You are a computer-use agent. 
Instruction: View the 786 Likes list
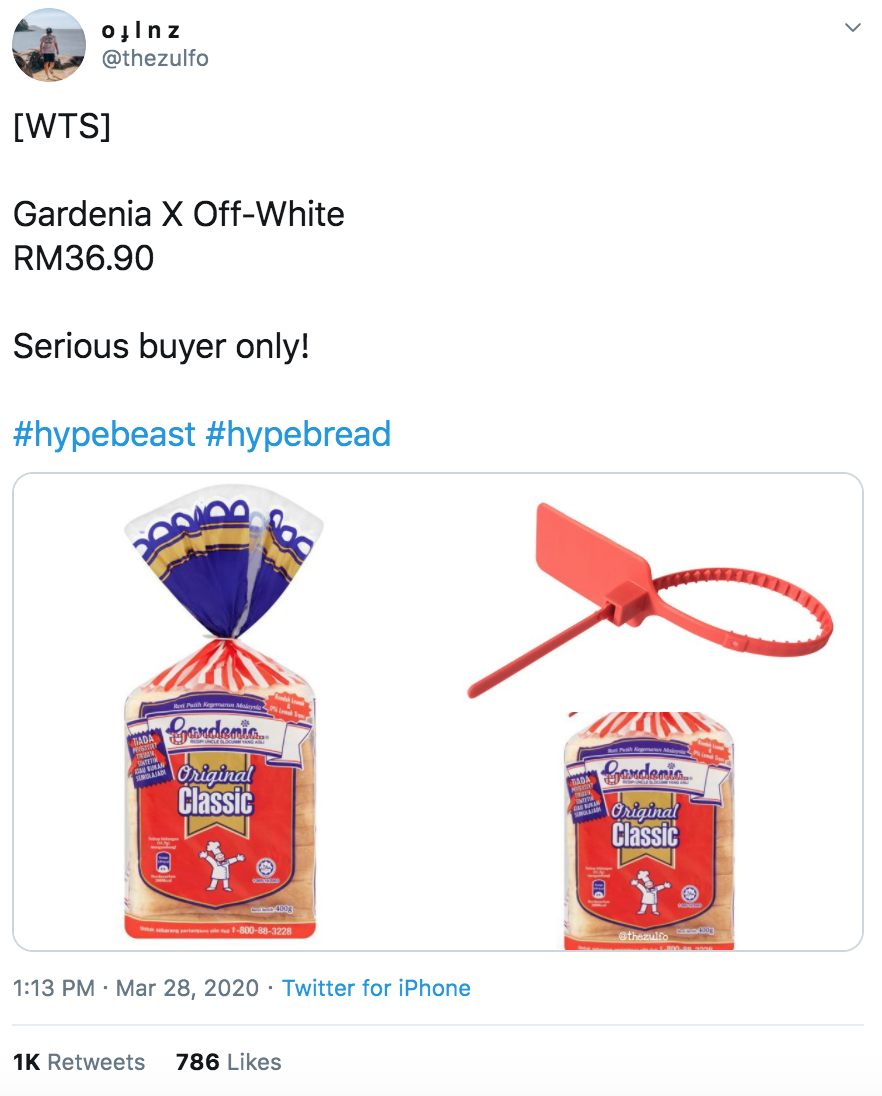229,1062
